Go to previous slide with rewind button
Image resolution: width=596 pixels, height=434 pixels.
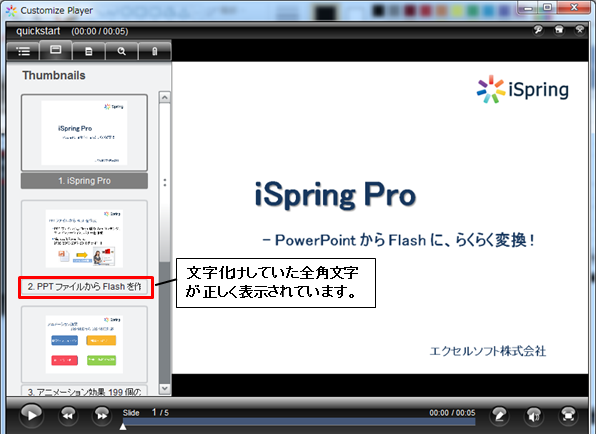click(x=68, y=415)
